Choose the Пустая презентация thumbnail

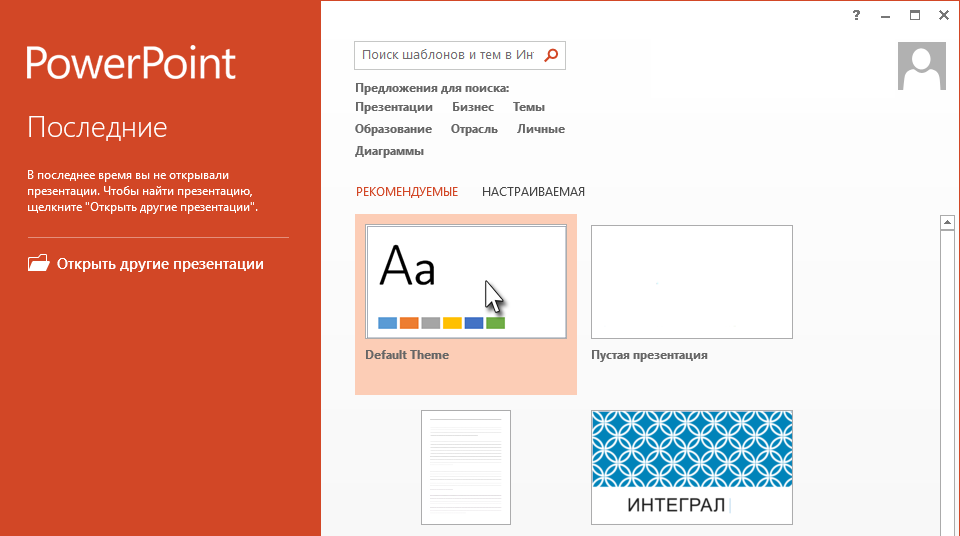click(692, 282)
